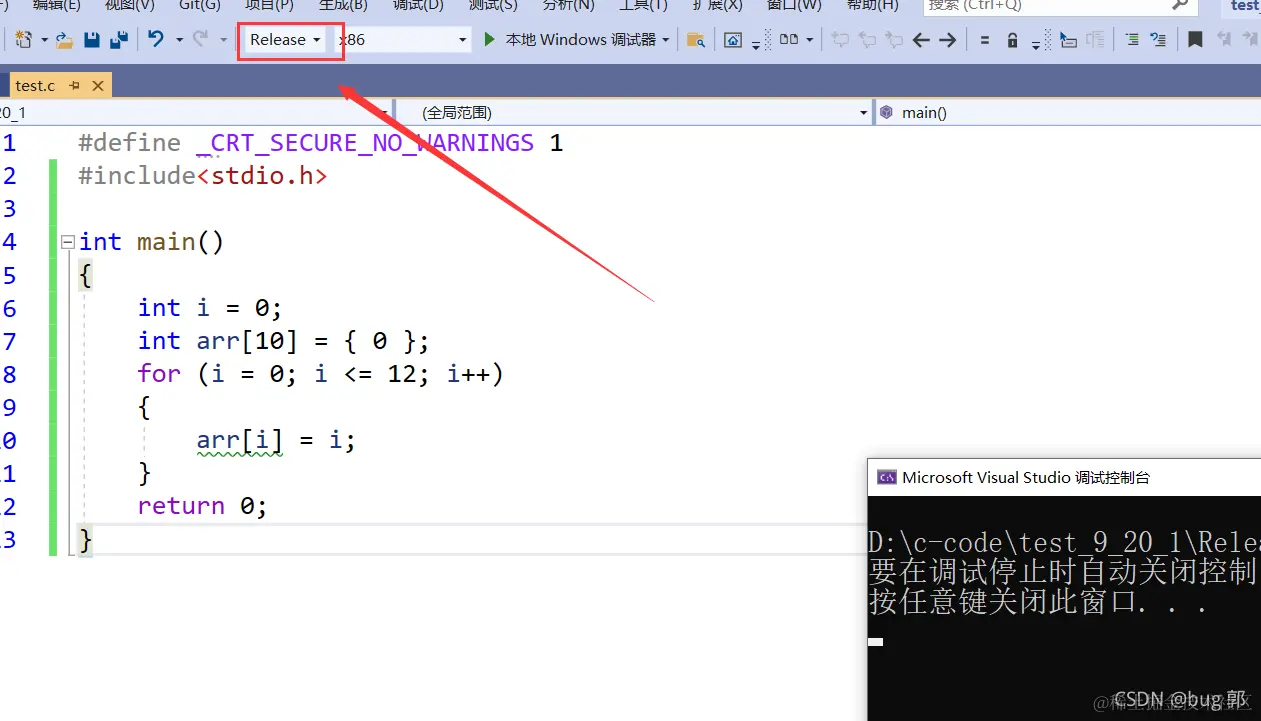Click the equals sign toolbar icon
Image resolution: width=1261 pixels, height=721 pixels.
pyautogui.click(x=985, y=40)
